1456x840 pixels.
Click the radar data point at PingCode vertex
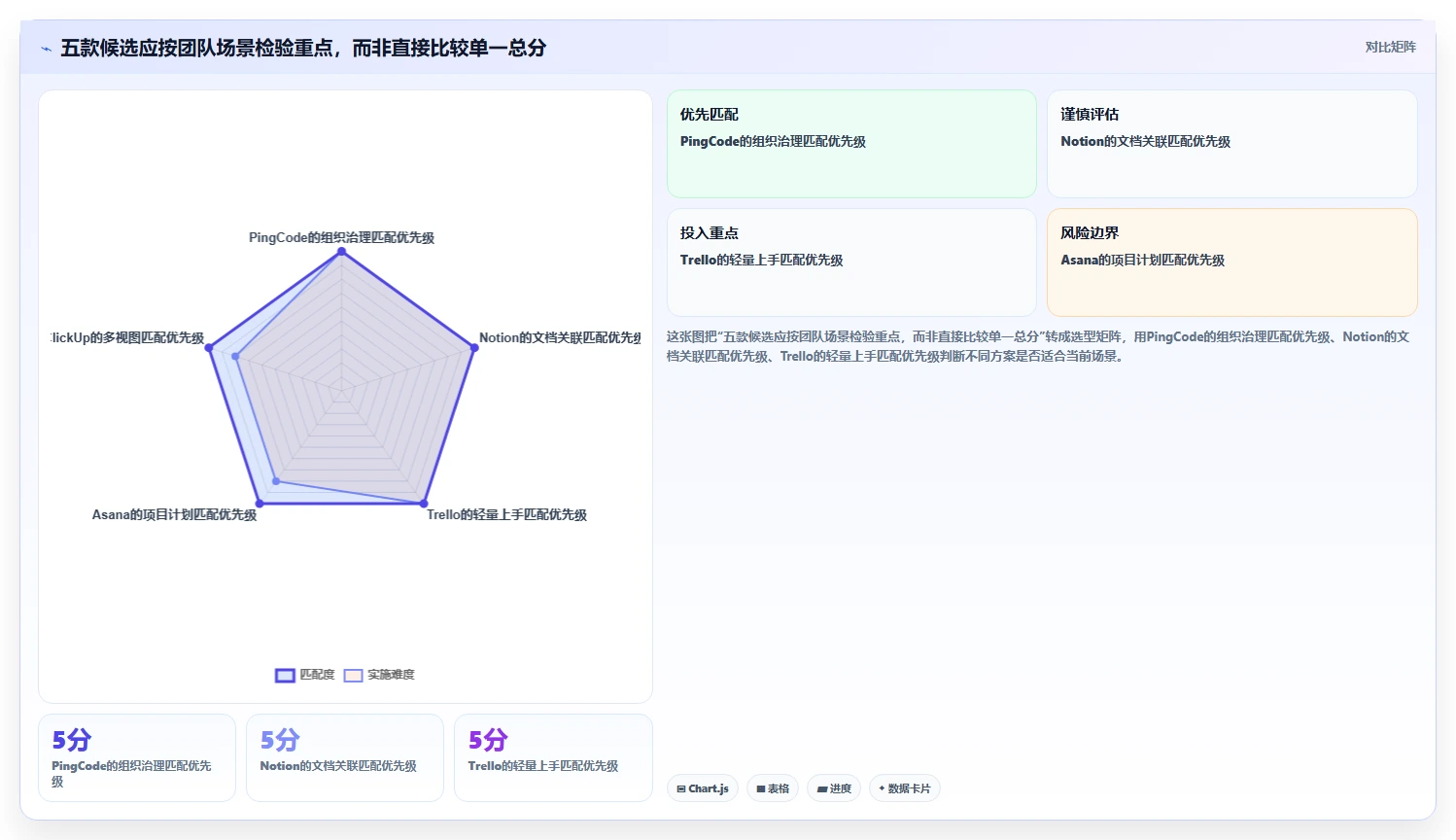341,252
